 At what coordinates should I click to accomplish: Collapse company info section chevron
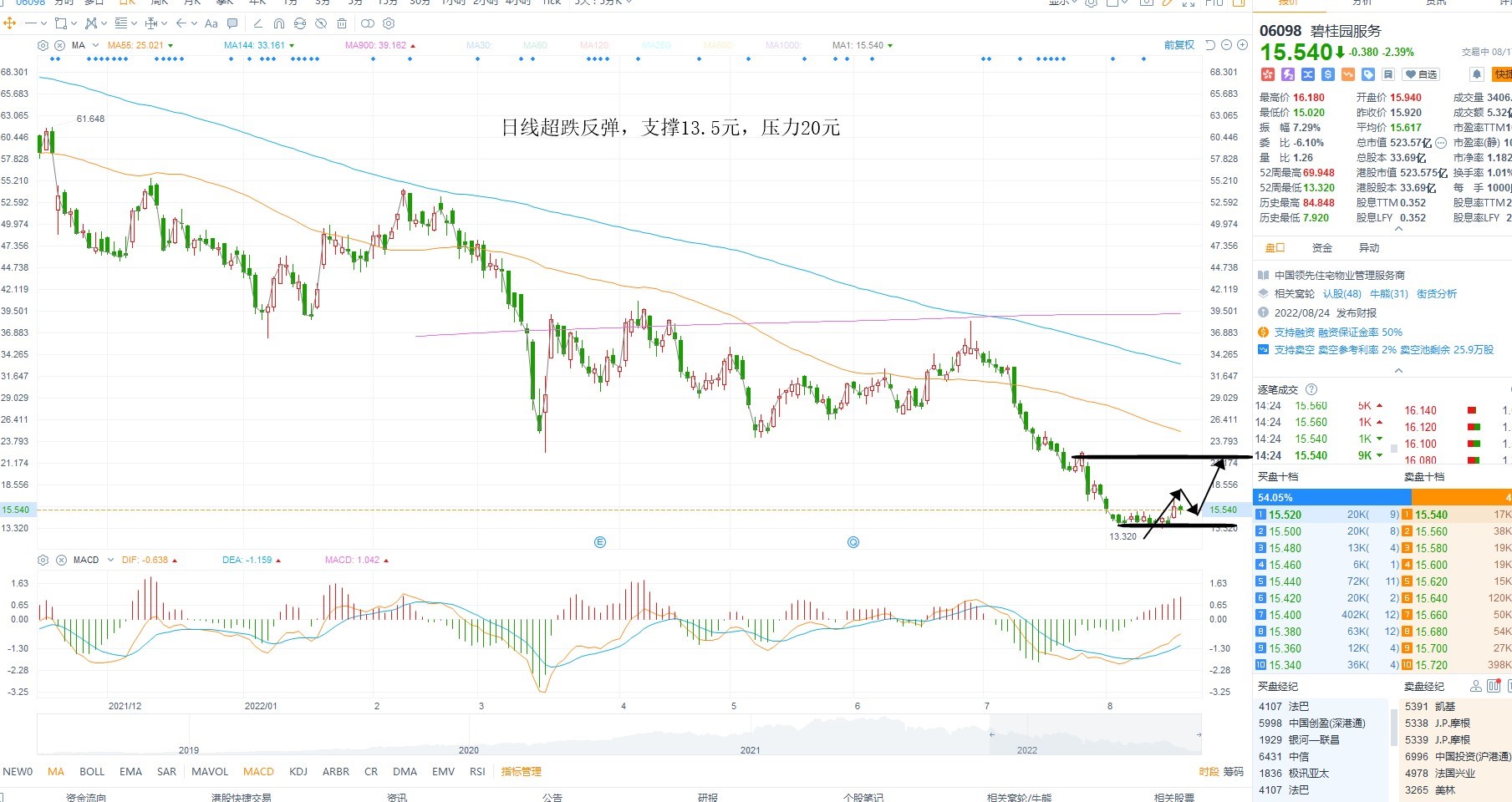click(1399, 370)
